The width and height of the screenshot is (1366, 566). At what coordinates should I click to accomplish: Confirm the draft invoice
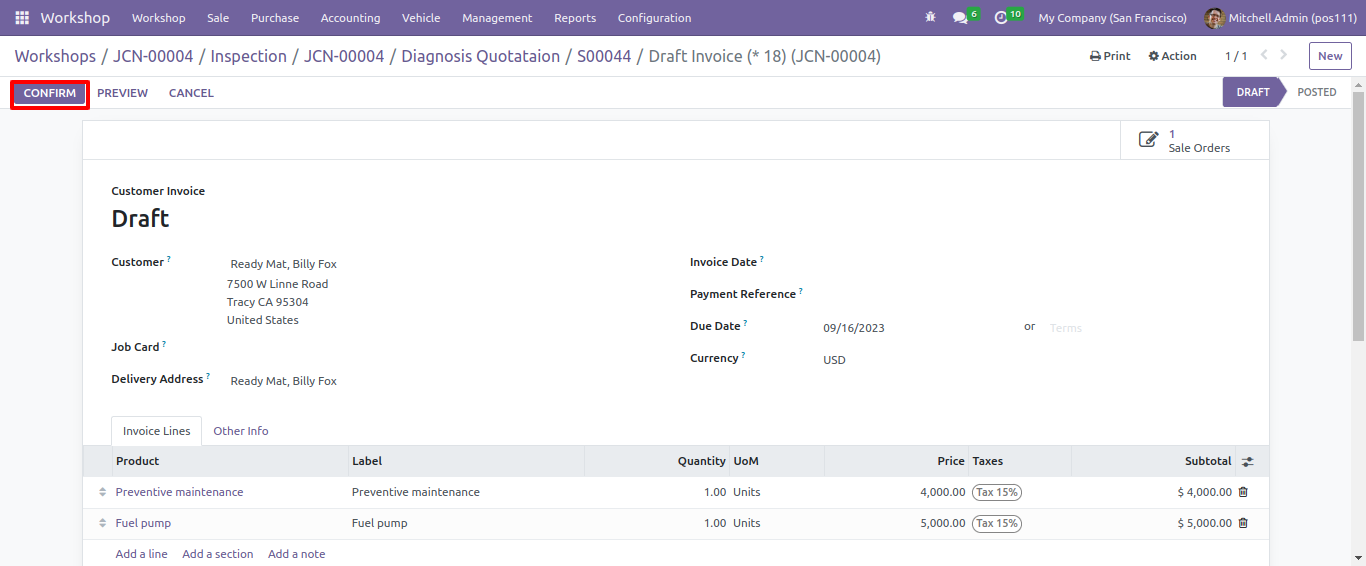pyautogui.click(x=50, y=93)
